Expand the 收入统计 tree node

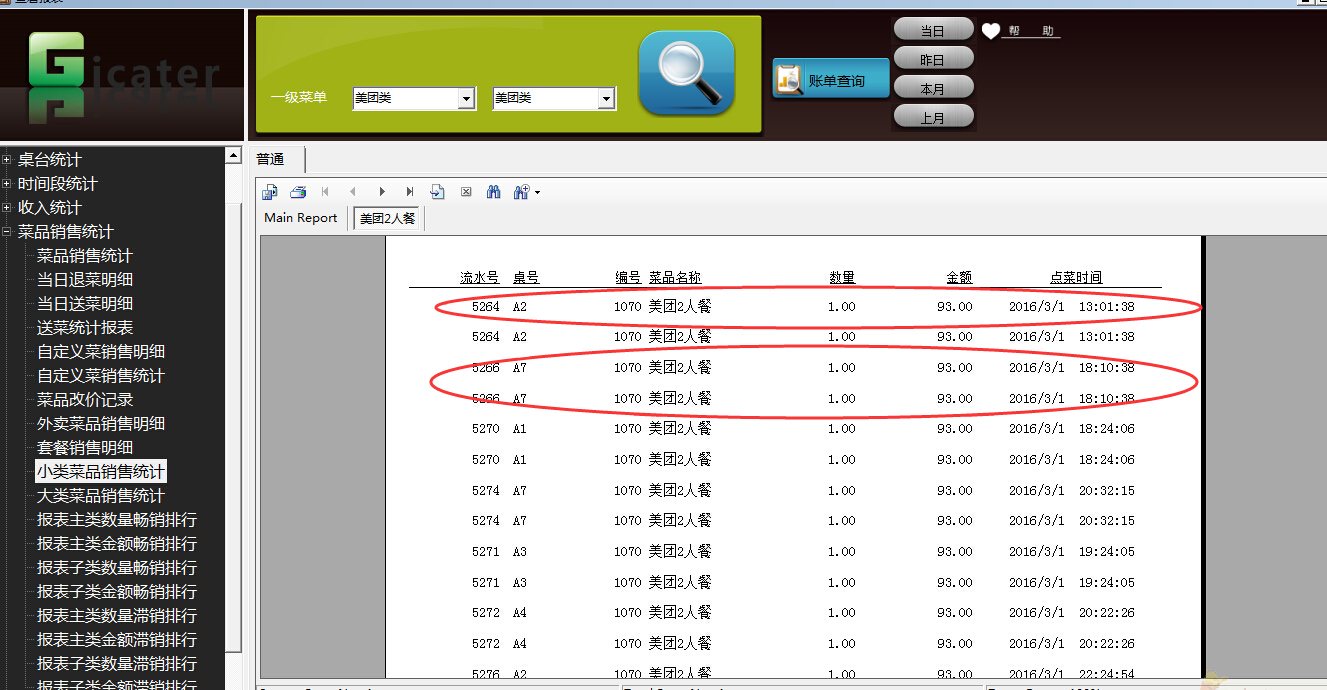coord(7,208)
